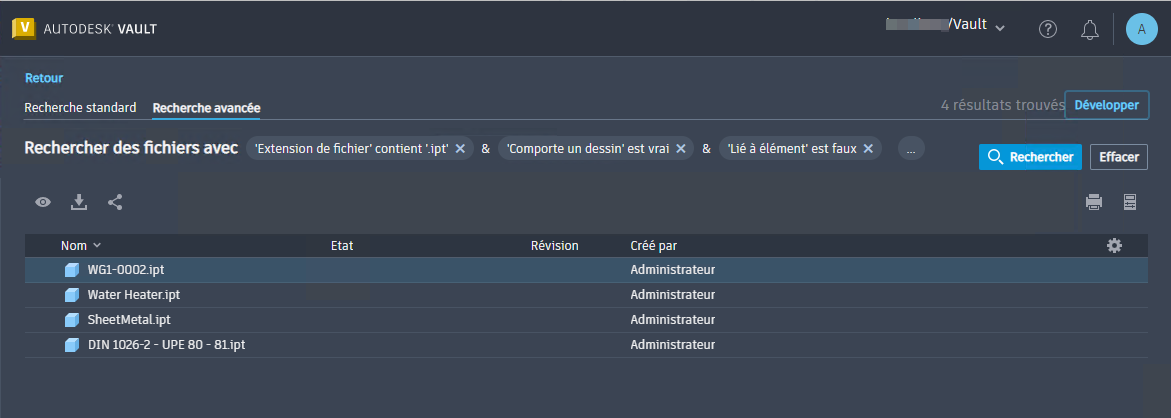Click the download icon in toolbar
This screenshot has width=1171, height=418.
point(79,202)
